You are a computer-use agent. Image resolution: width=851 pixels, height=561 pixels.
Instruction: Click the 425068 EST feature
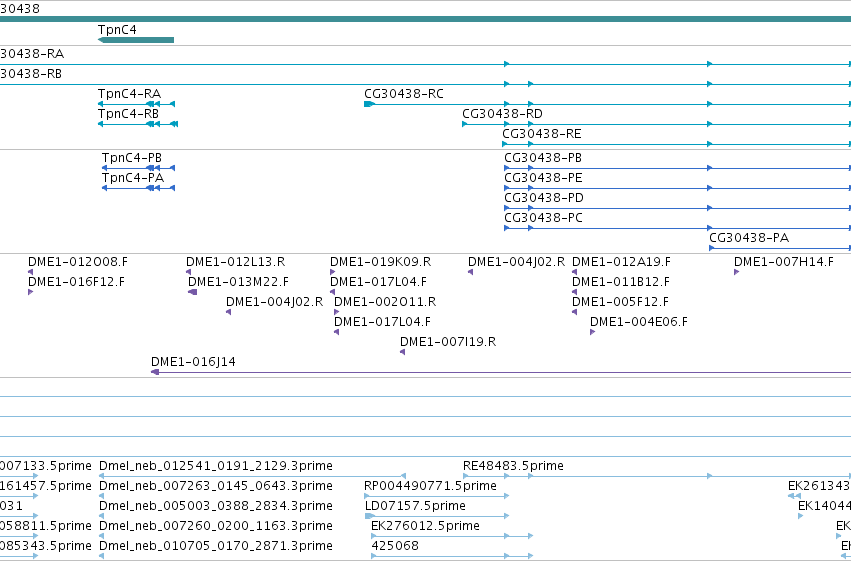452,556
